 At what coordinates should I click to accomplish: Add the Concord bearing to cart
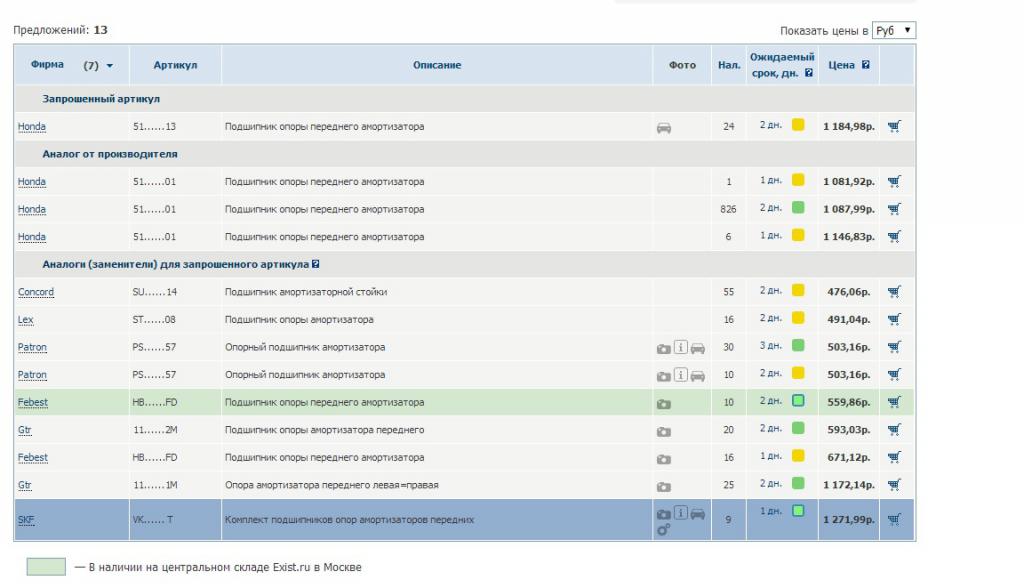click(x=893, y=292)
